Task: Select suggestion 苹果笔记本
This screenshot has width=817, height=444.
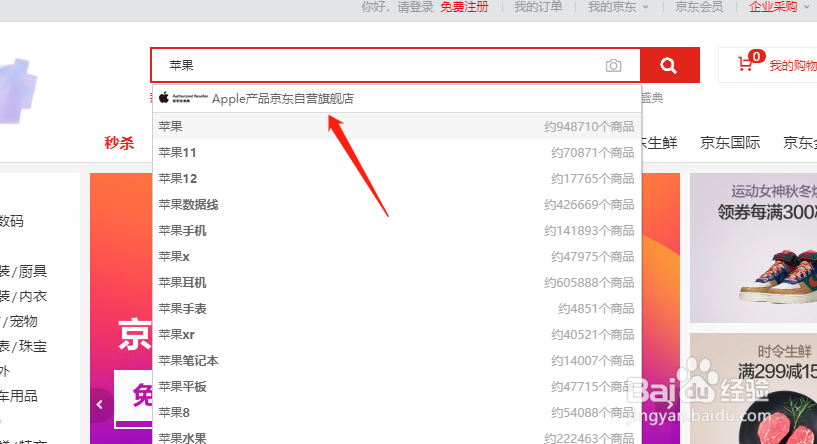Action: 397,361
